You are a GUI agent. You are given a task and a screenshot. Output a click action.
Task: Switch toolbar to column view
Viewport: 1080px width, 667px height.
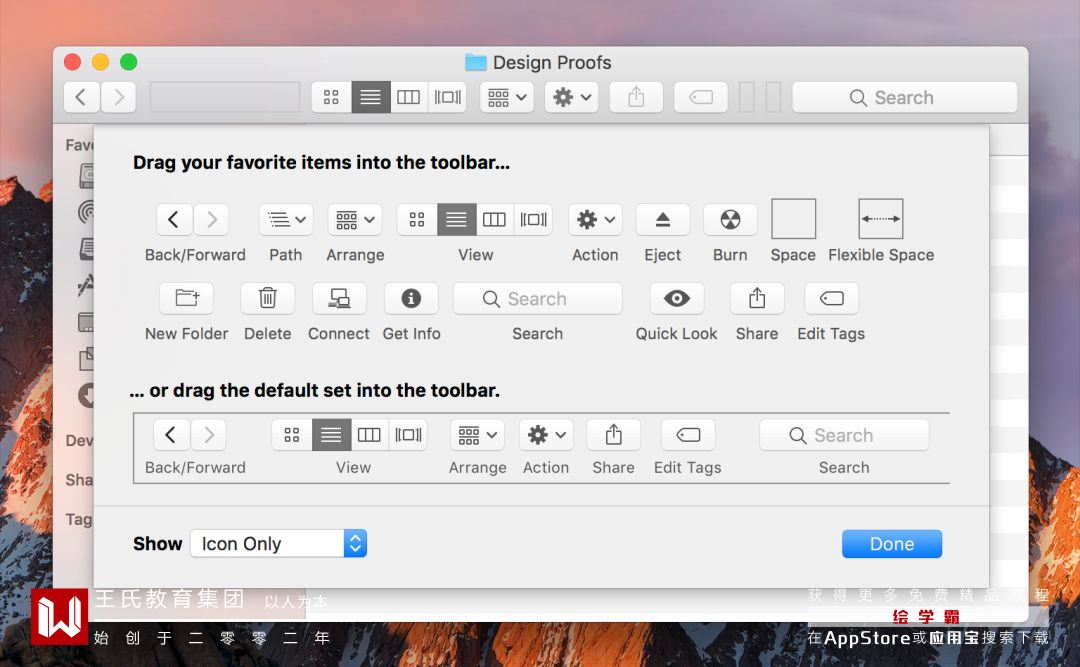point(408,97)
